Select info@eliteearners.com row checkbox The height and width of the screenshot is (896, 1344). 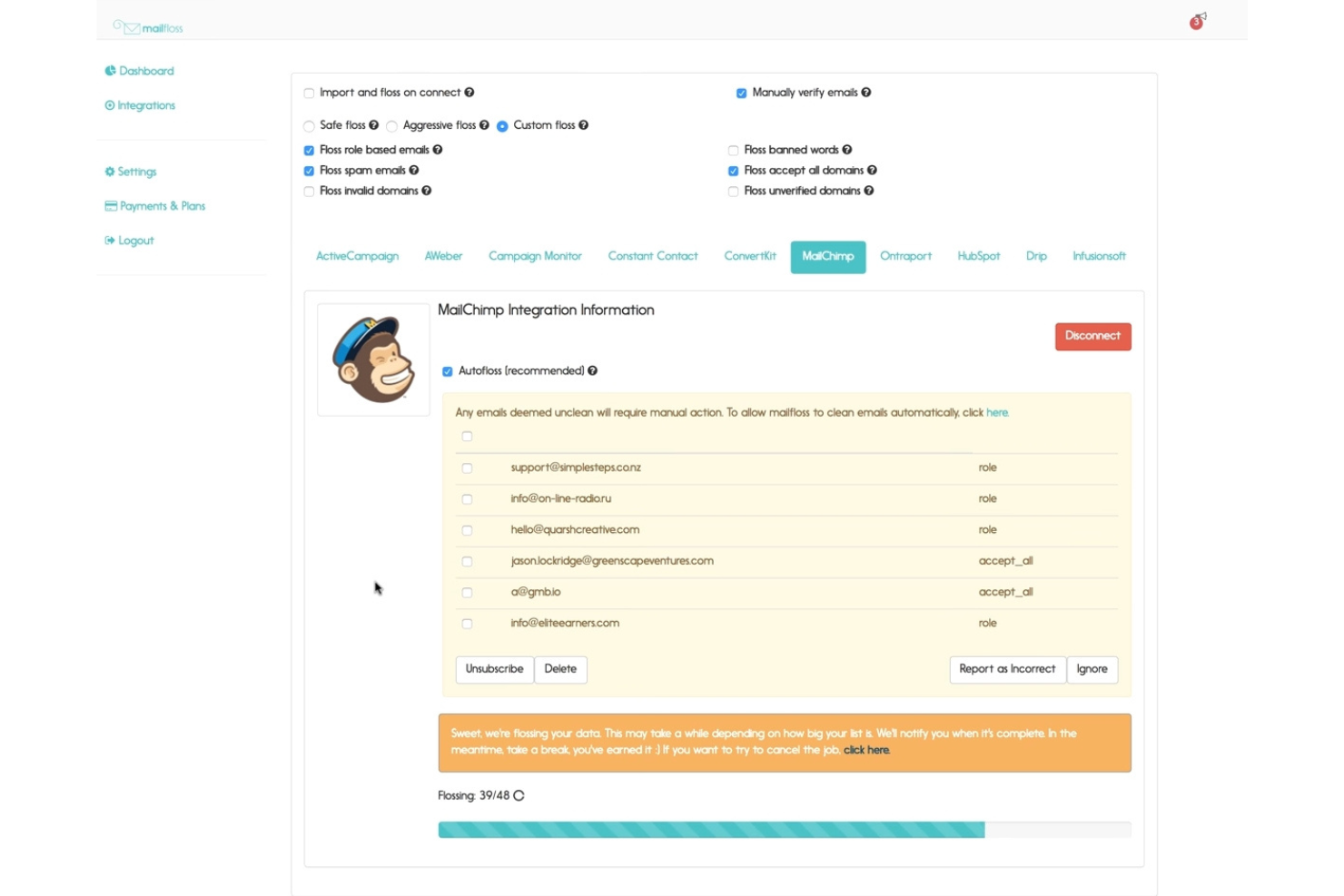(x=467, y=624)
